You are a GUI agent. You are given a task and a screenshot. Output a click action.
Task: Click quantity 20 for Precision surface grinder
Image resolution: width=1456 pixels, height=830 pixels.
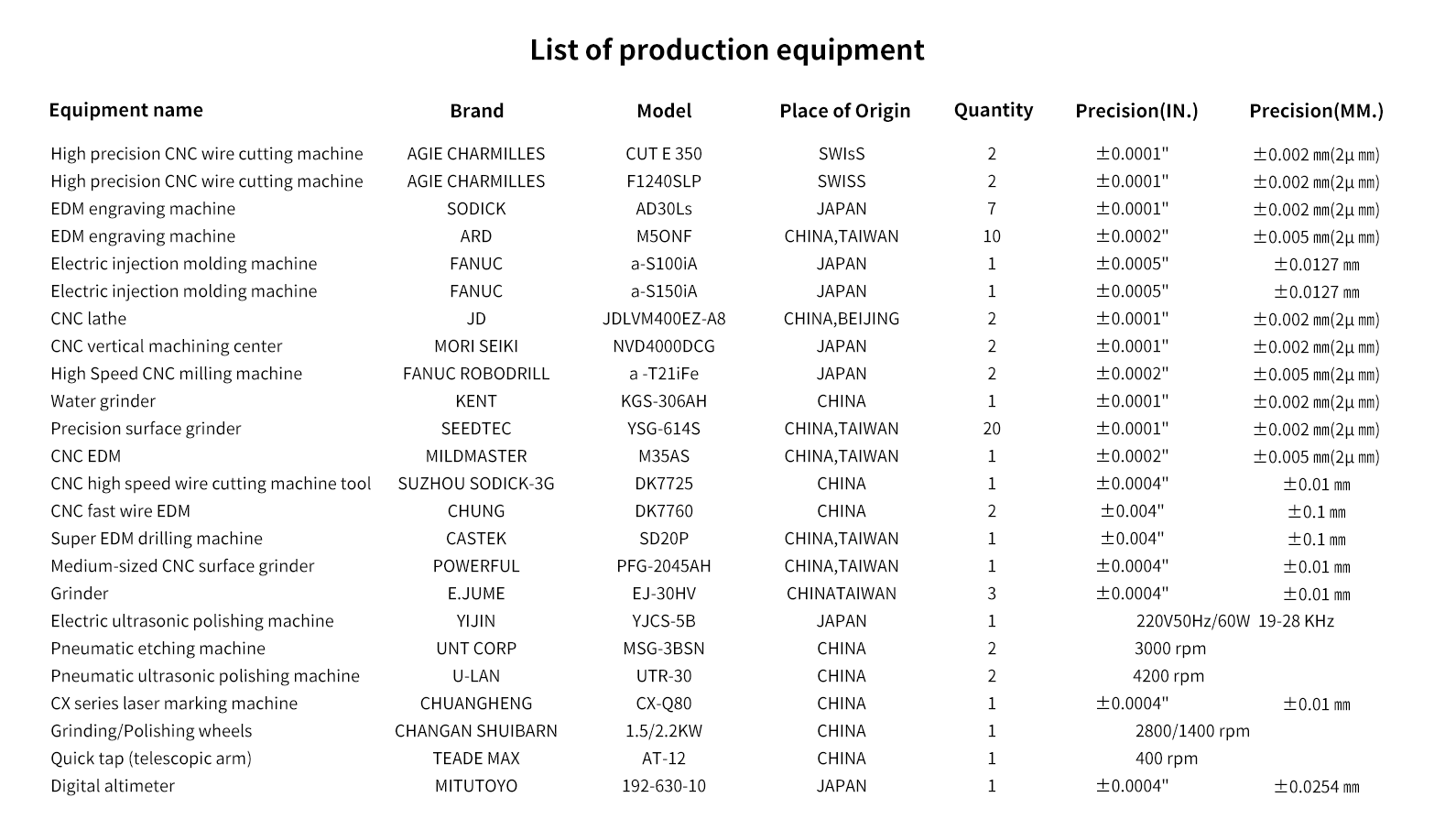coord(992,429)
